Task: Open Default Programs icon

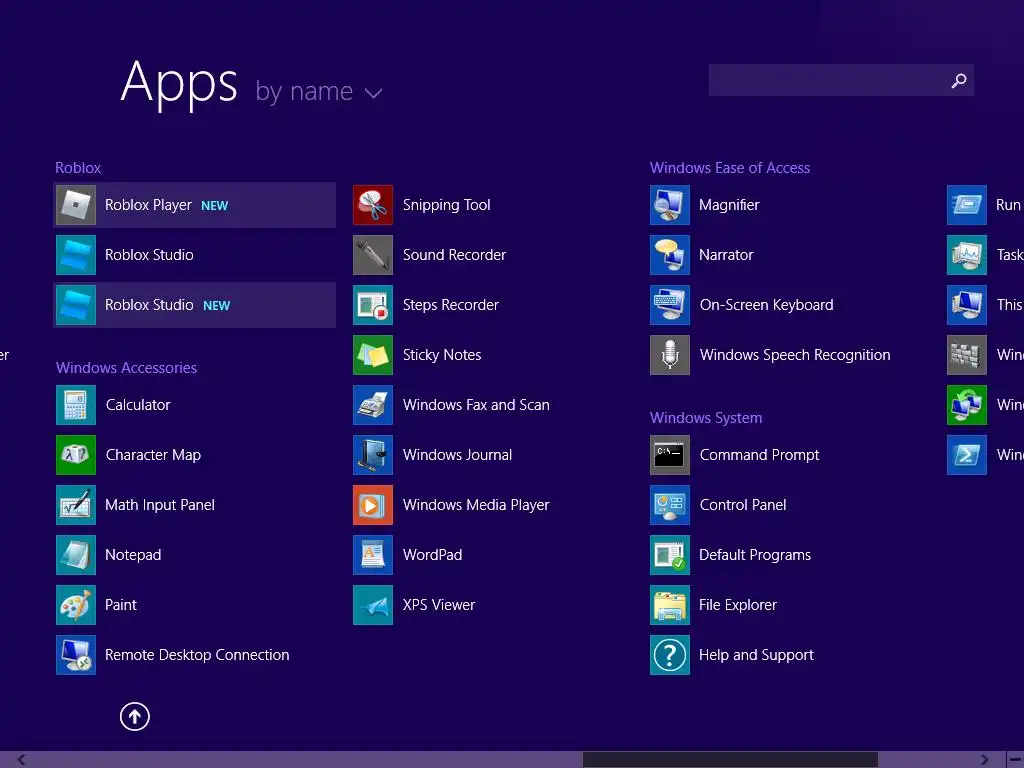Action: click(670, 555)
